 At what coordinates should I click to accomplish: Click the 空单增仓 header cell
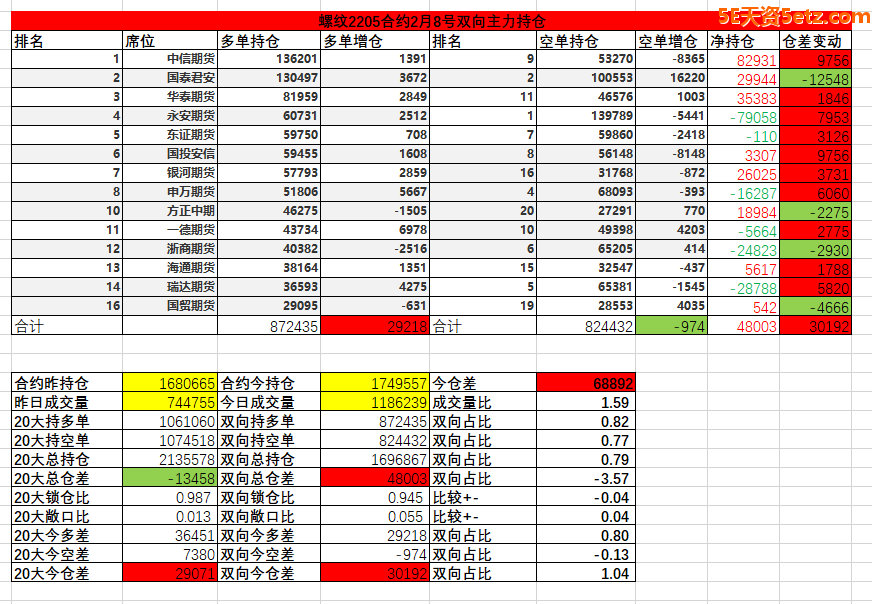point(671,41)
